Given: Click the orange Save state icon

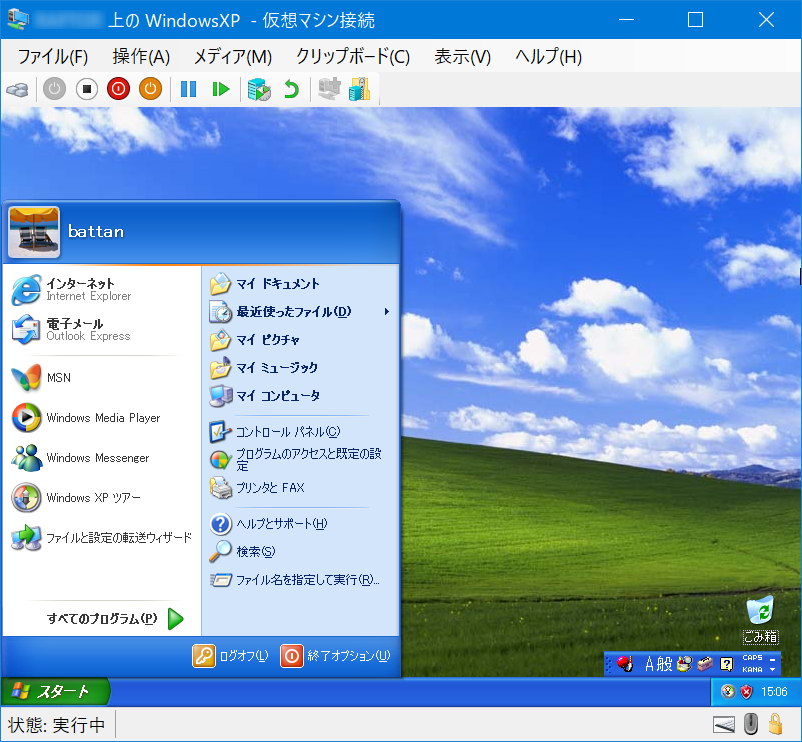Looking at the screenshot, I should [150, 89].
